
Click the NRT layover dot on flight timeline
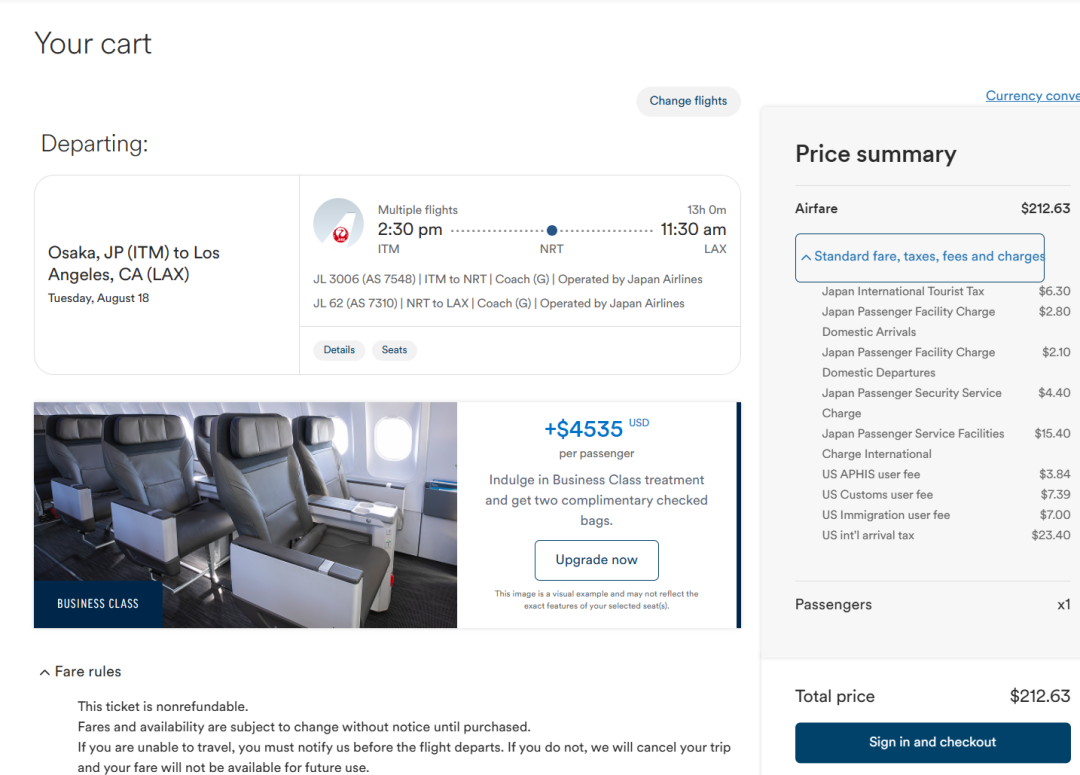tap(552, 230)
